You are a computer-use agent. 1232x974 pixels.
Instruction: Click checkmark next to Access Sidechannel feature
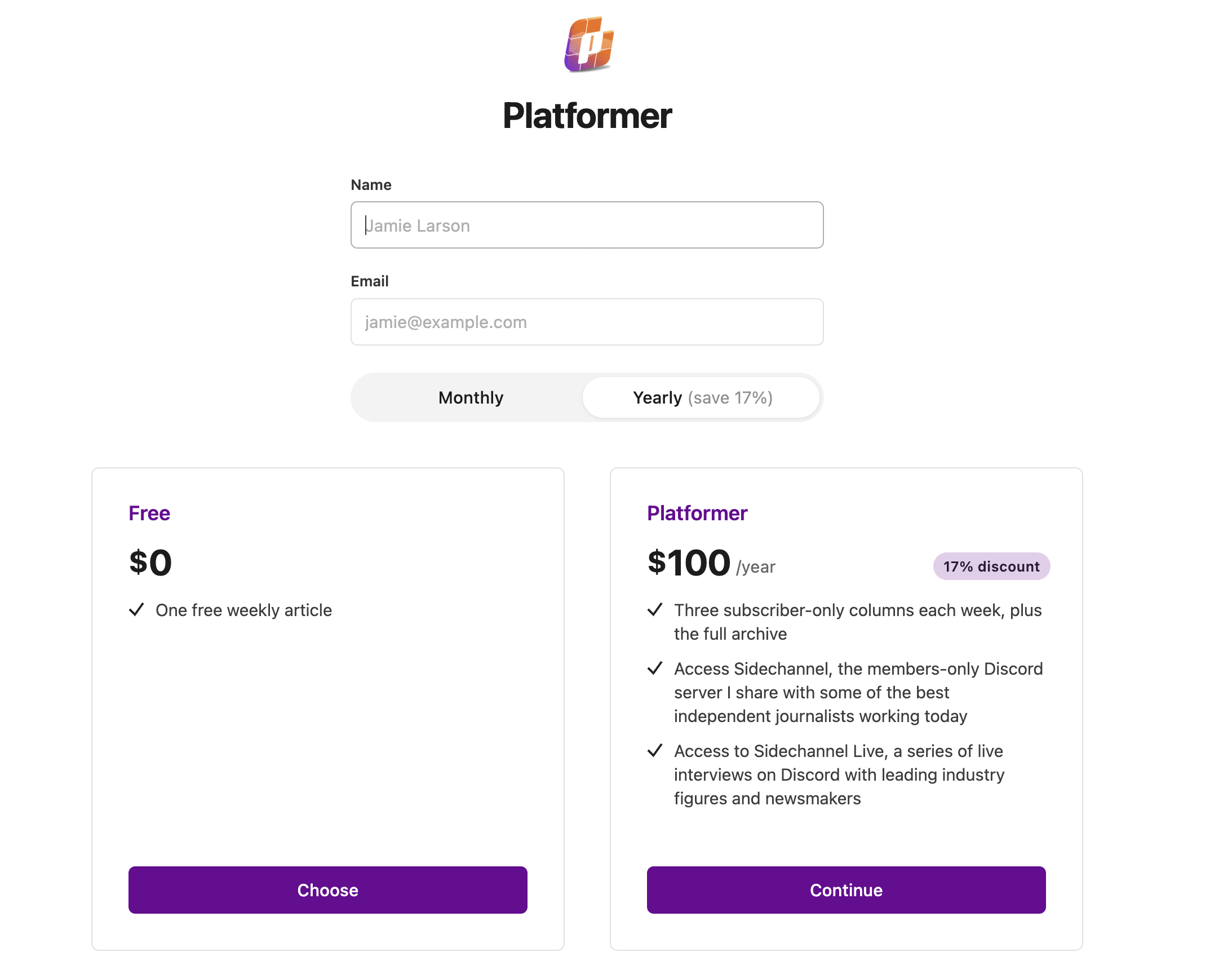point(655,668)
